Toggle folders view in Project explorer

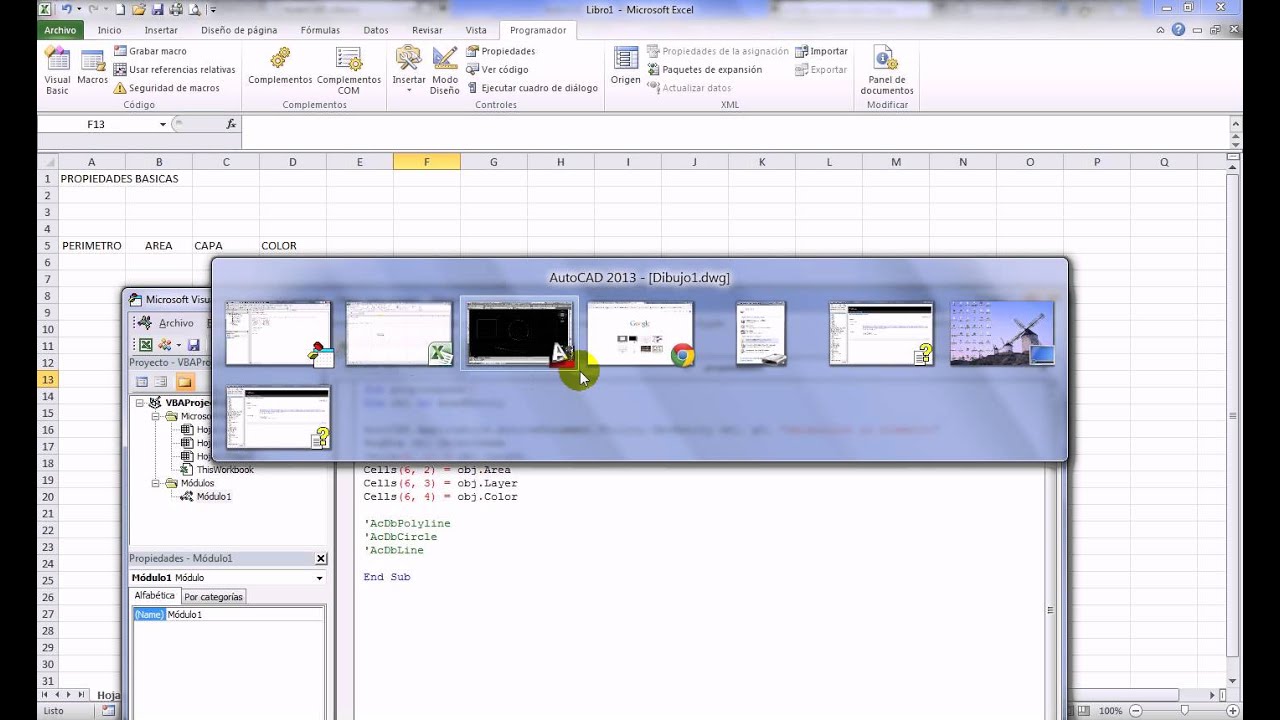[x=184, y=382]
